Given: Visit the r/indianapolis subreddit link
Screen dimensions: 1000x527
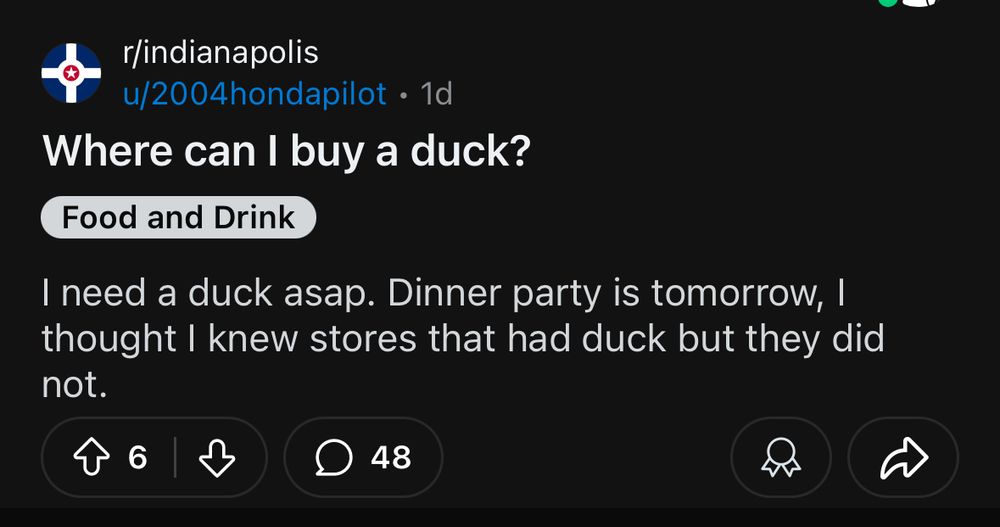Looking at the screenshot, I should (x=220, y=52).
